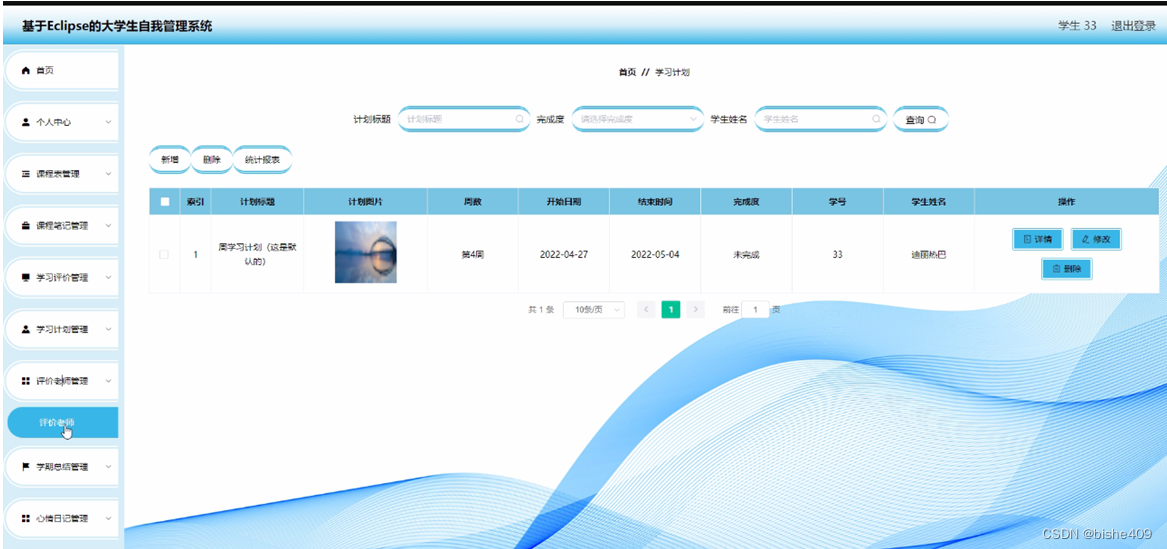Screen dimensions: 1167x549
Task: Collapse 评价老师管理 menu chevron
Action: [109, 381]
